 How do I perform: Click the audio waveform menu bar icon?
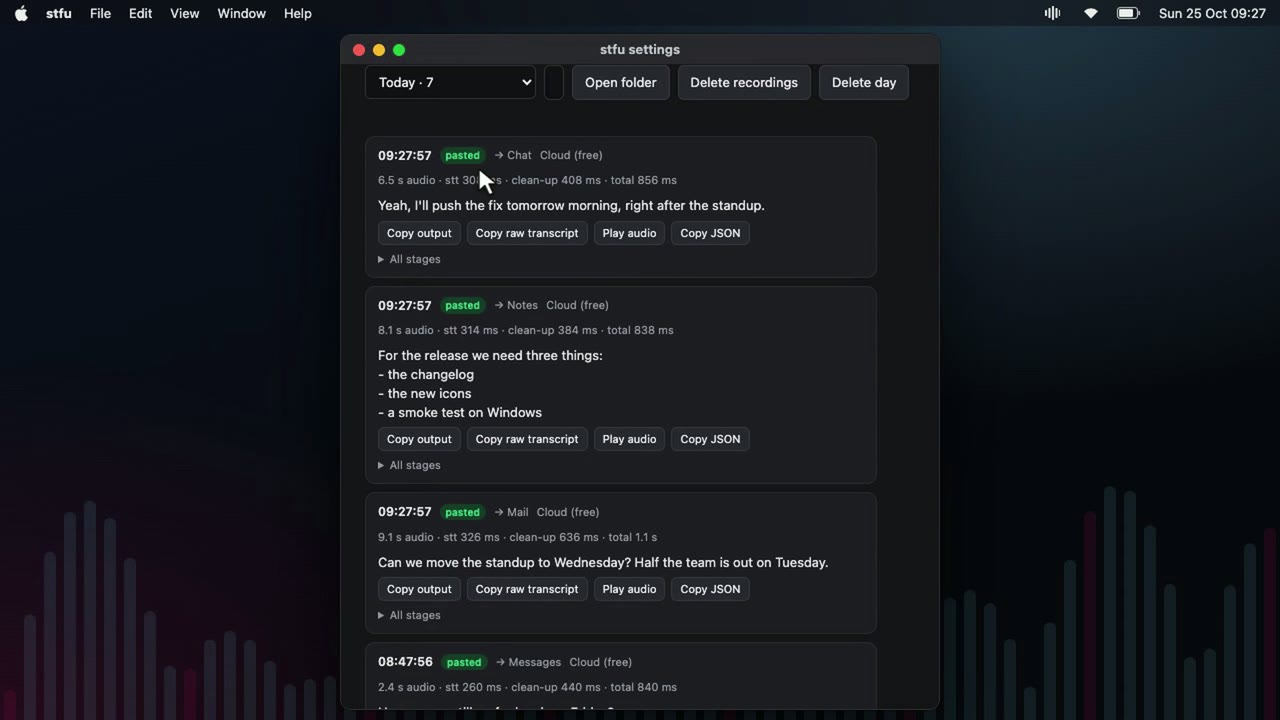pos(1052,13)
